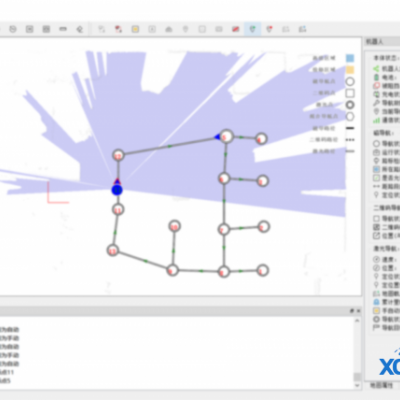Click the yellow legend color swatch
Screen dimensions: 400x400
point(350,70)
